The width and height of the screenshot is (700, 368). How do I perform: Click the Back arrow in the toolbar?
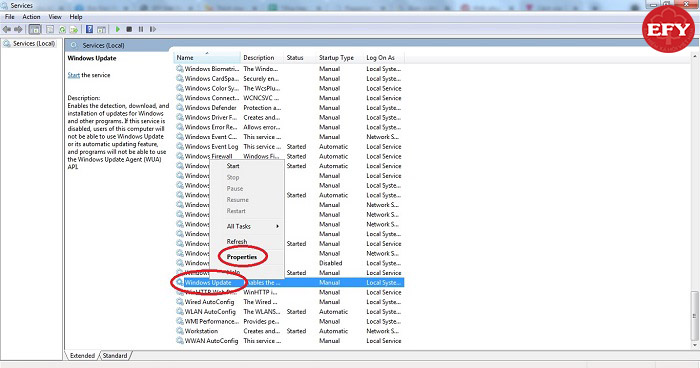pyautogui.click(x=7, y=29)
